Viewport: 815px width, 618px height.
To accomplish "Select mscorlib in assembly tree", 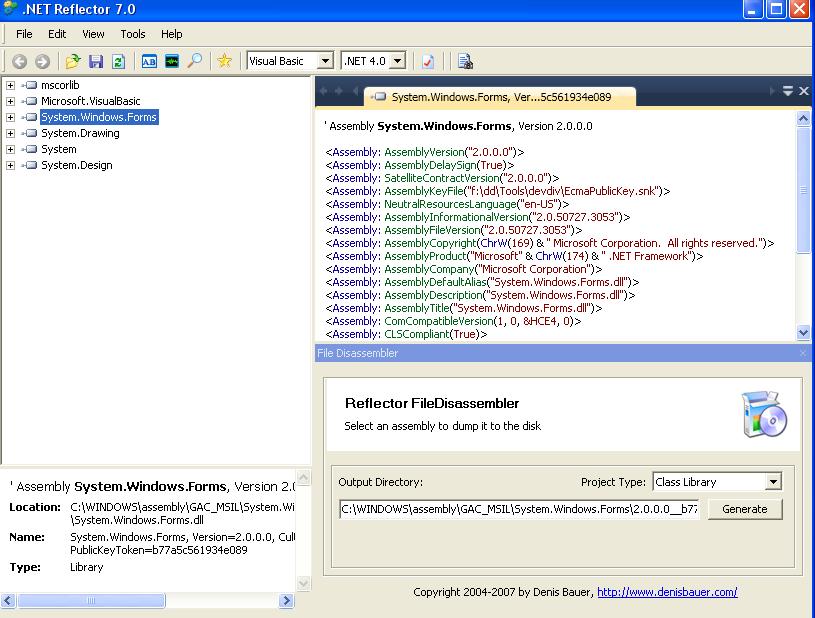I will pyautogui.click(x=60, y=85).
